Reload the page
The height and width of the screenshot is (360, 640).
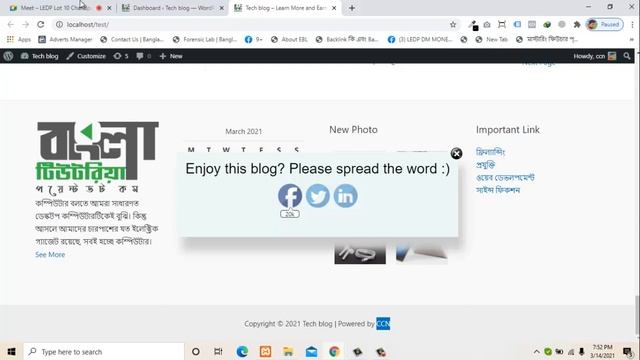[x=40, y=24]
